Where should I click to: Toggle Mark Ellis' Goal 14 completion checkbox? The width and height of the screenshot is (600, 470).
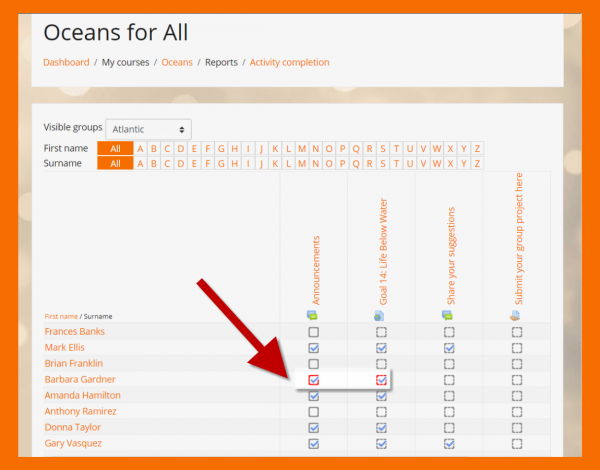point(381,348)
